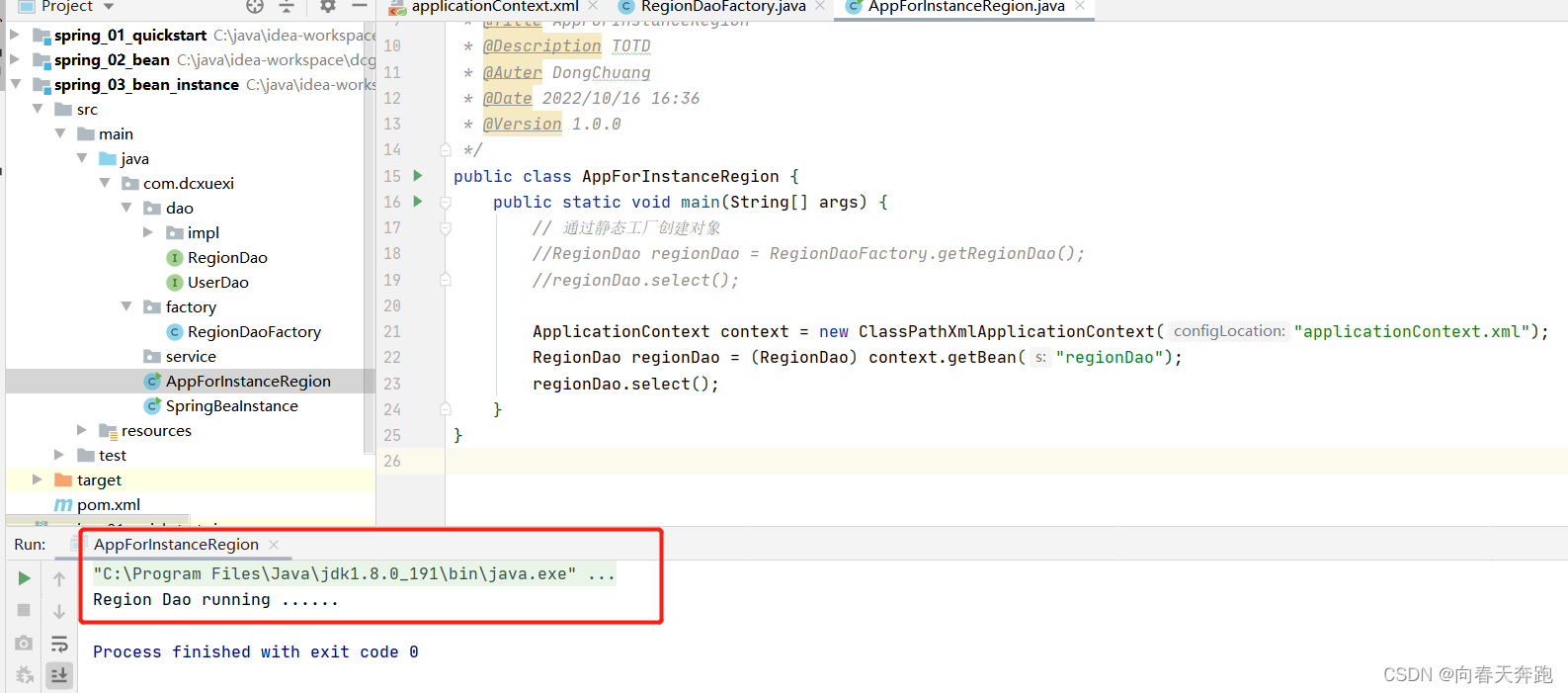Click 'Region Dao running ......' output line

[216, 600]
